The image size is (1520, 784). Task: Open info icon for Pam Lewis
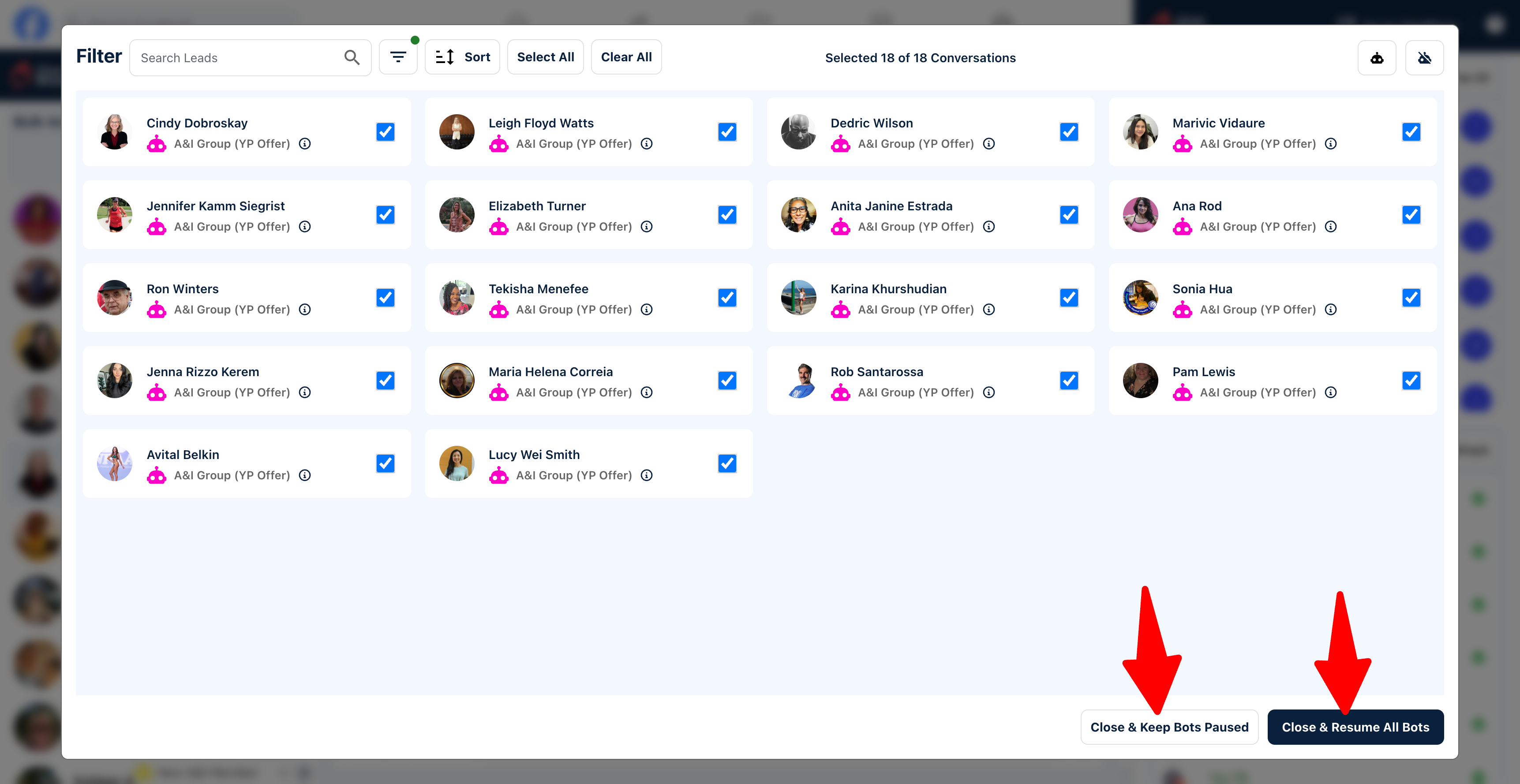1331,392
